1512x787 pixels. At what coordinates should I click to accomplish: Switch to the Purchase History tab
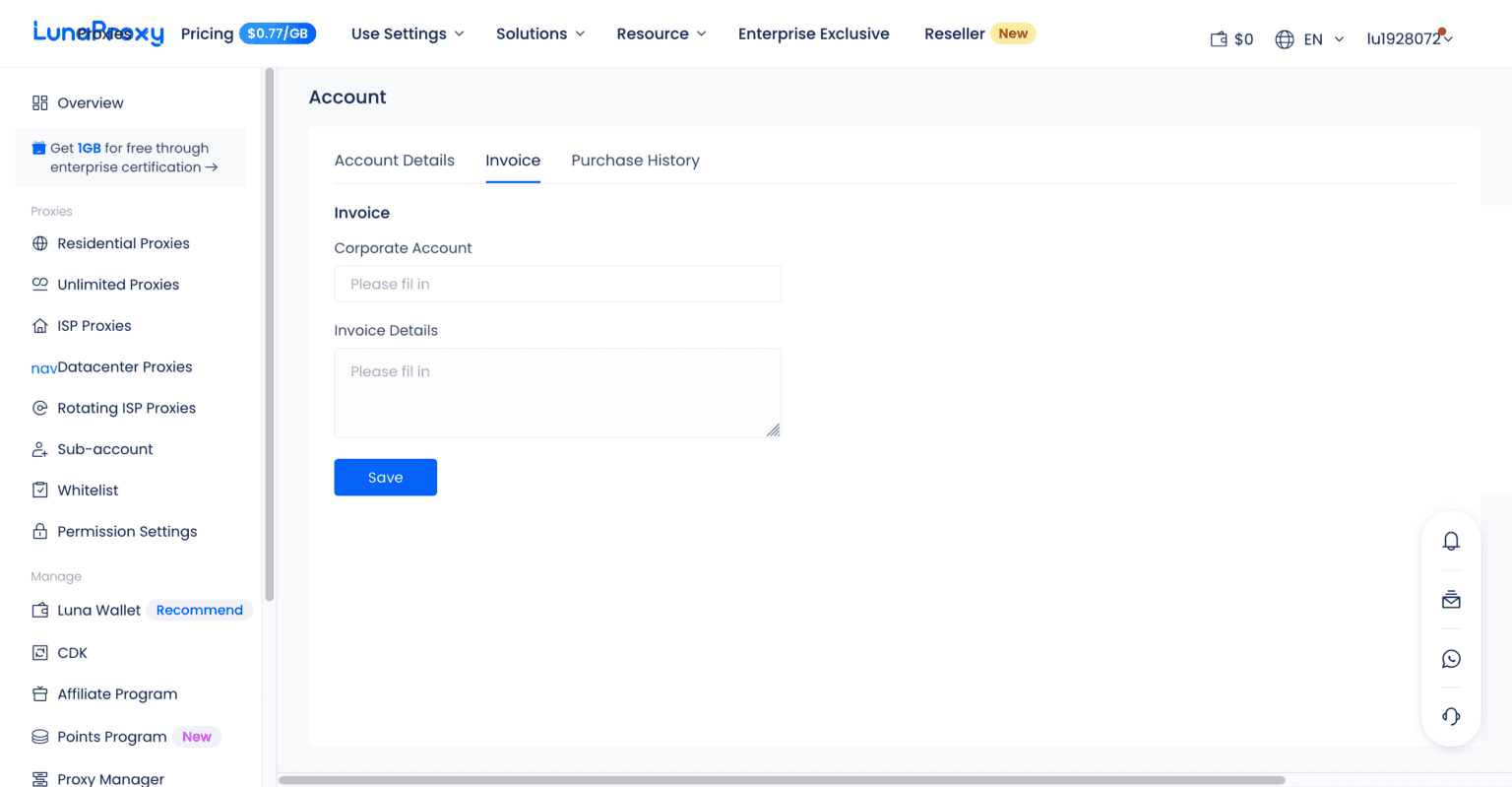(x=635, y=160)
